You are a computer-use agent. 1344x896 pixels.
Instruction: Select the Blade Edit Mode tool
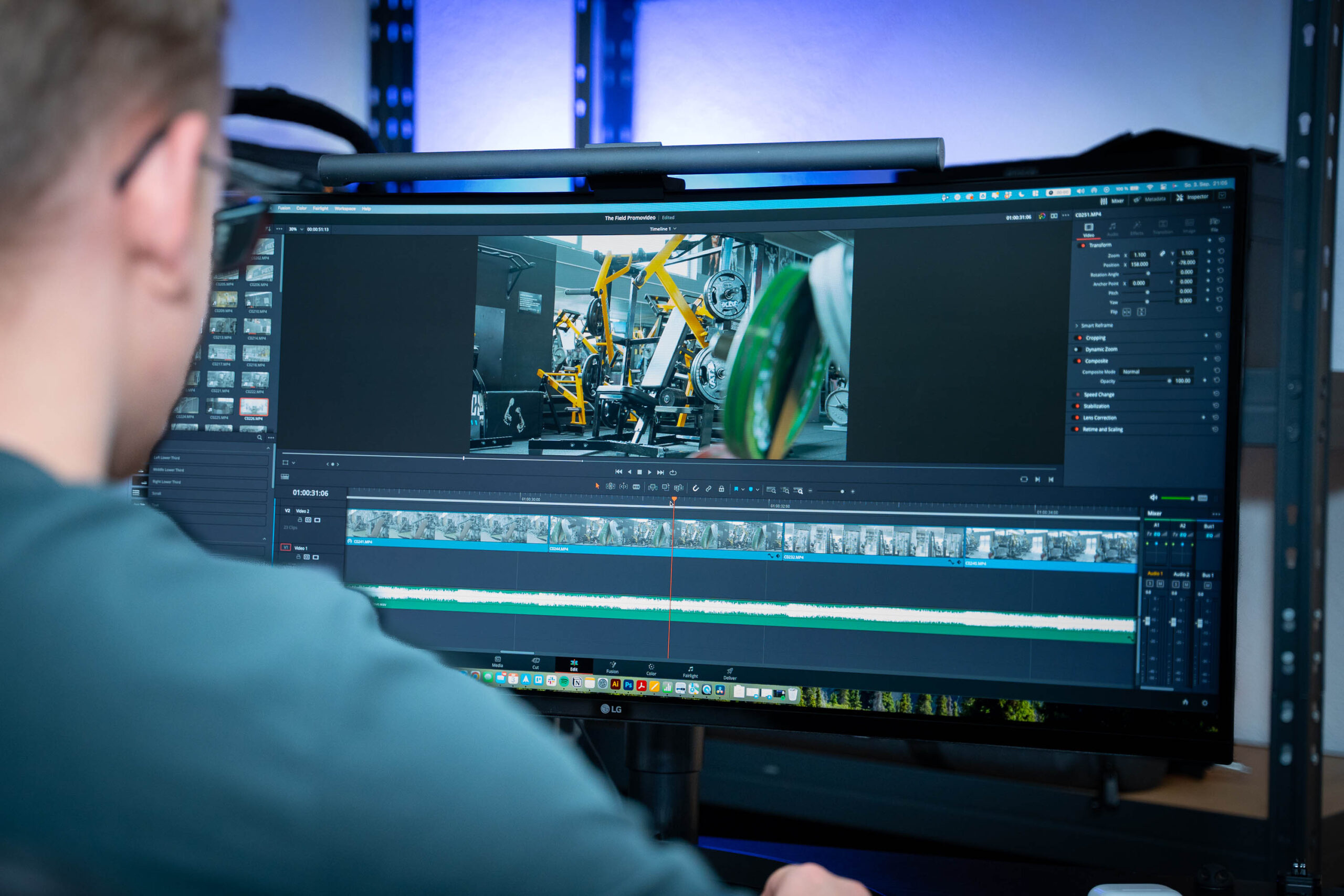[637, 487]
